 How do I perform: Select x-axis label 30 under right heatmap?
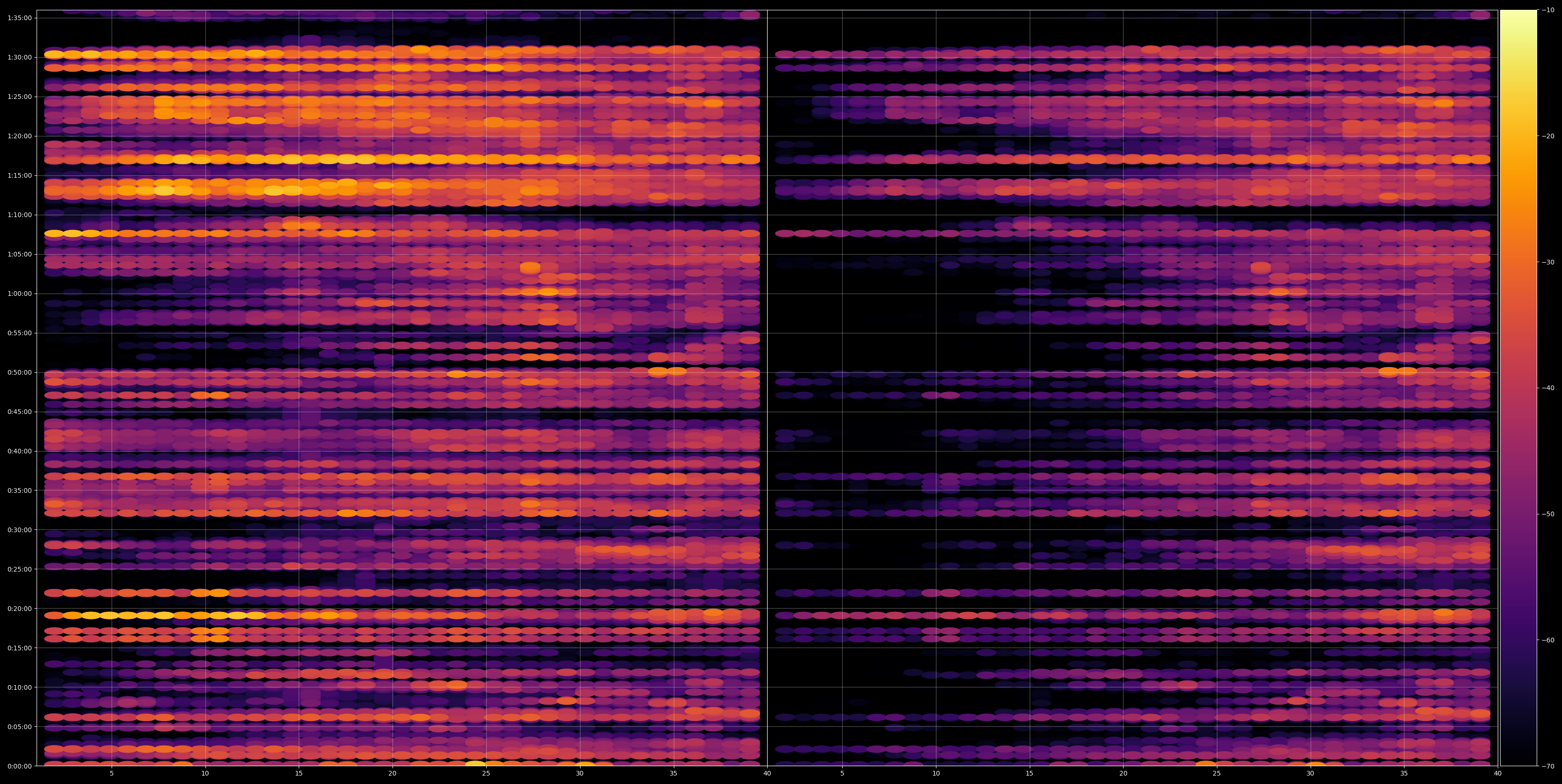(x=1310, y=774)
